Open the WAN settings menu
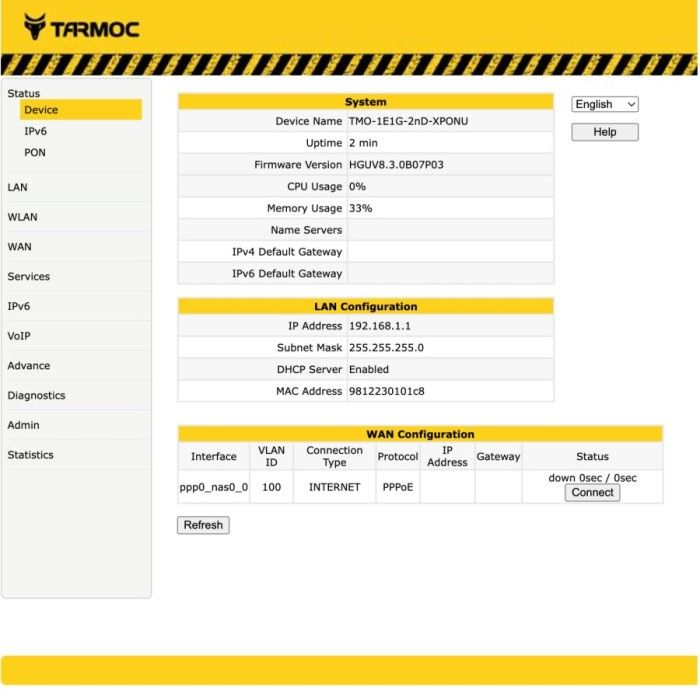700x690 pixels. tap(20, 247)
